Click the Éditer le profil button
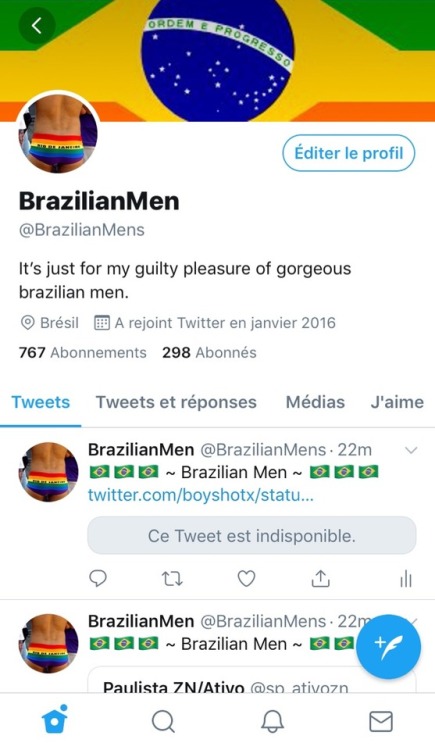Image resolution: width=435 pixels, height=750 pixels. tap(349, 153)
